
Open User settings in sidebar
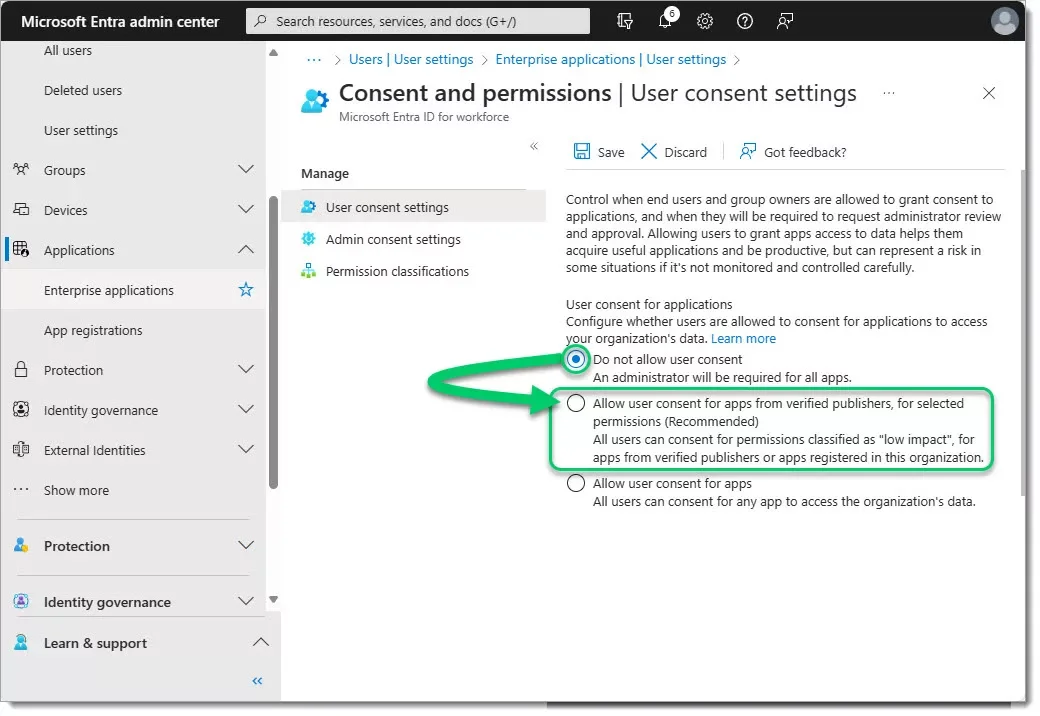[81, 131]
